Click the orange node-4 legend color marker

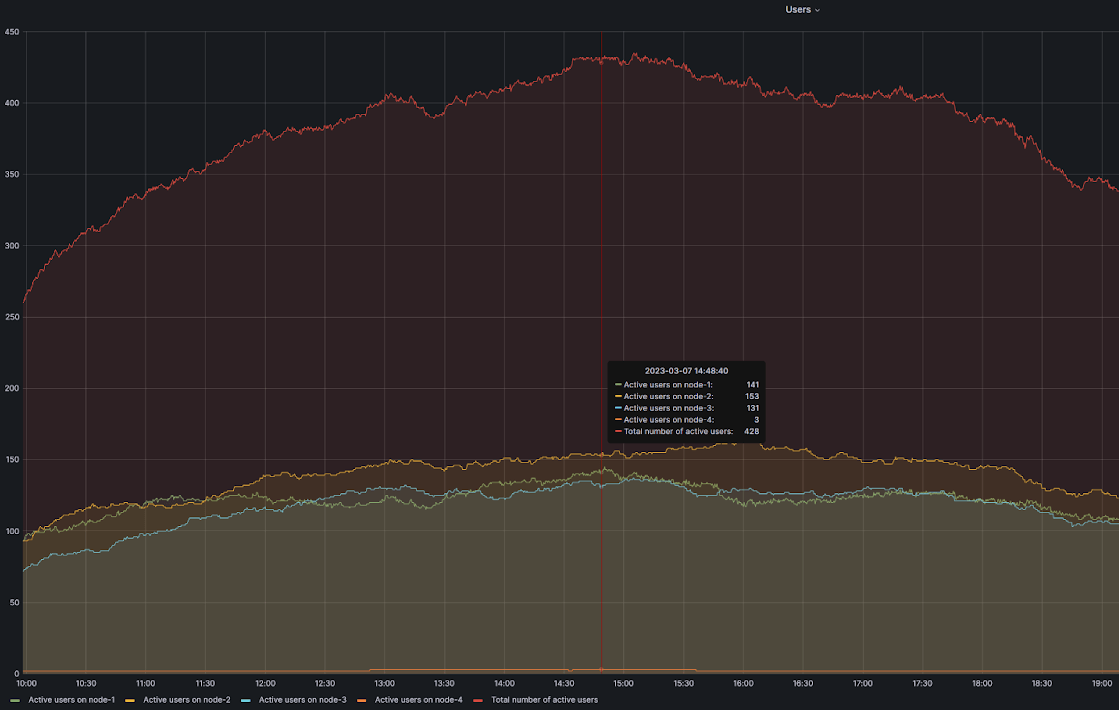pos(364,700)
